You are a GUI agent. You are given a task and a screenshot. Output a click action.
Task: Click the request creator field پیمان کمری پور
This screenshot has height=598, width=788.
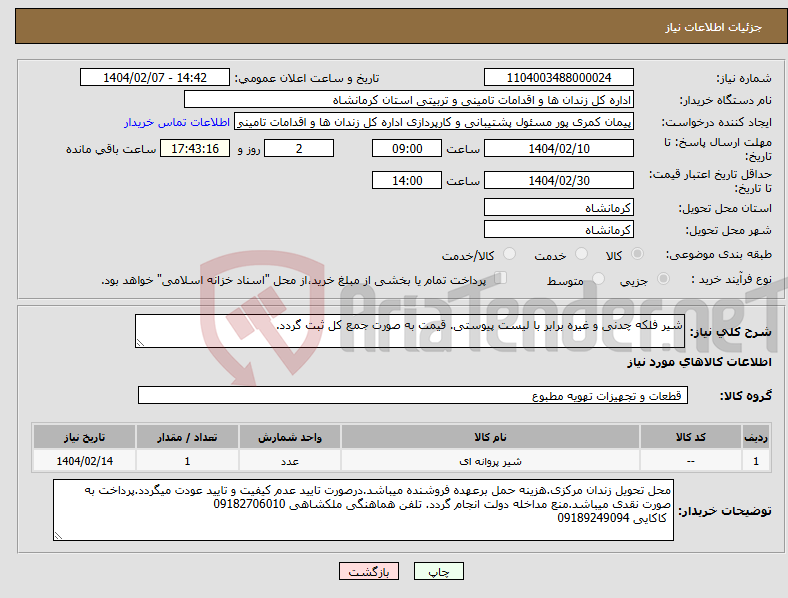434,122
